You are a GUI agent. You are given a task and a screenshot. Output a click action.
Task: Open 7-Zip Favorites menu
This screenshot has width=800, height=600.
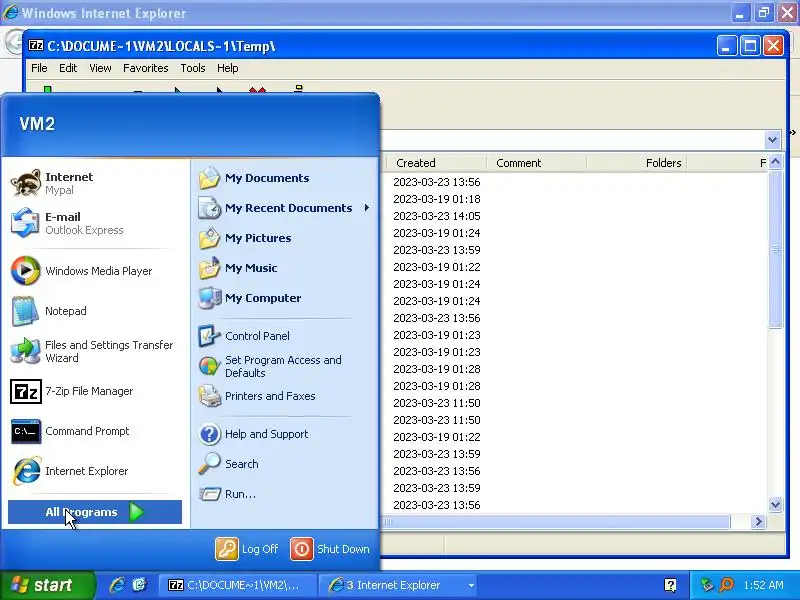145,68
